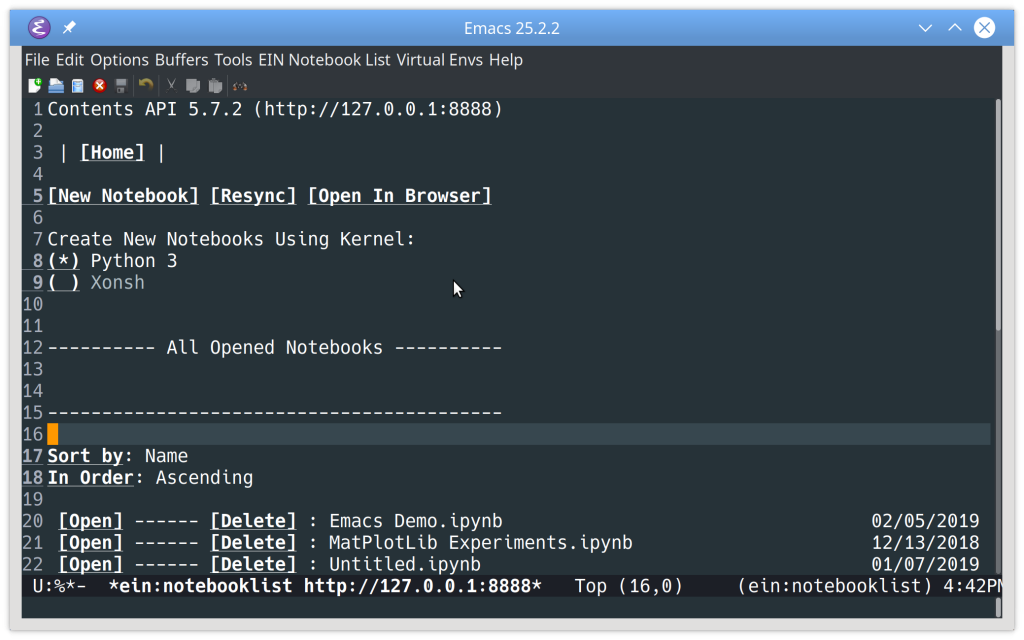Click the Emacs 25.2.2 window title
The image size is (1024, 640).
tap(511, 28)
